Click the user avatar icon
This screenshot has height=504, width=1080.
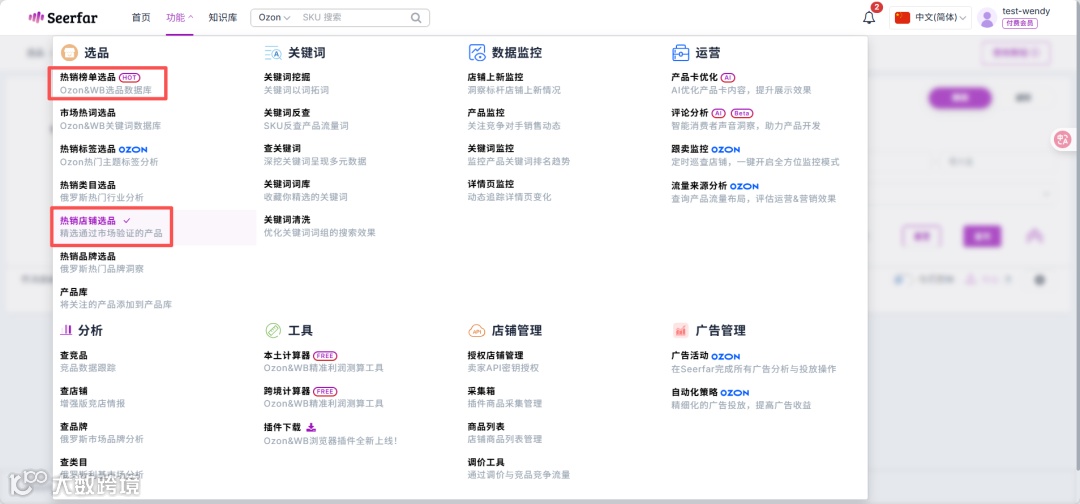(987, 18)
